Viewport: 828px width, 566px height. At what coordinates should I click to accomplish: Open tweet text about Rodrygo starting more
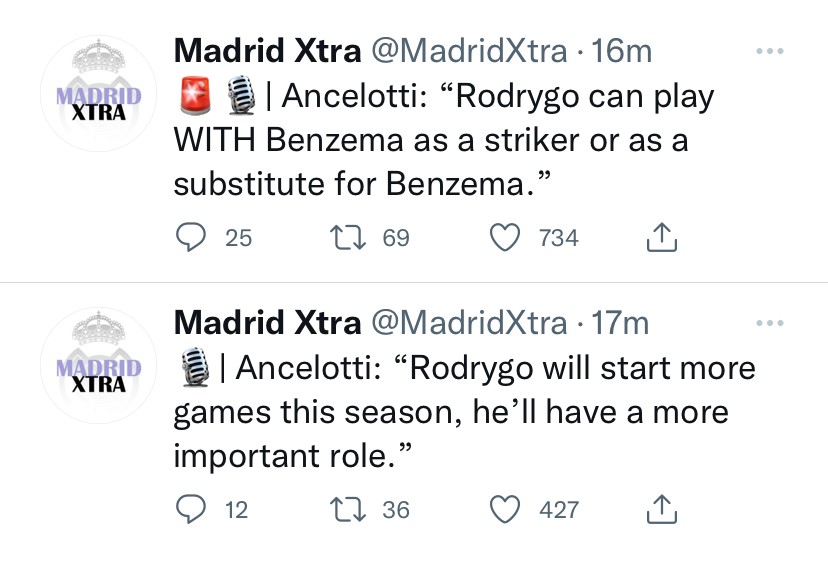click(460, 411)
